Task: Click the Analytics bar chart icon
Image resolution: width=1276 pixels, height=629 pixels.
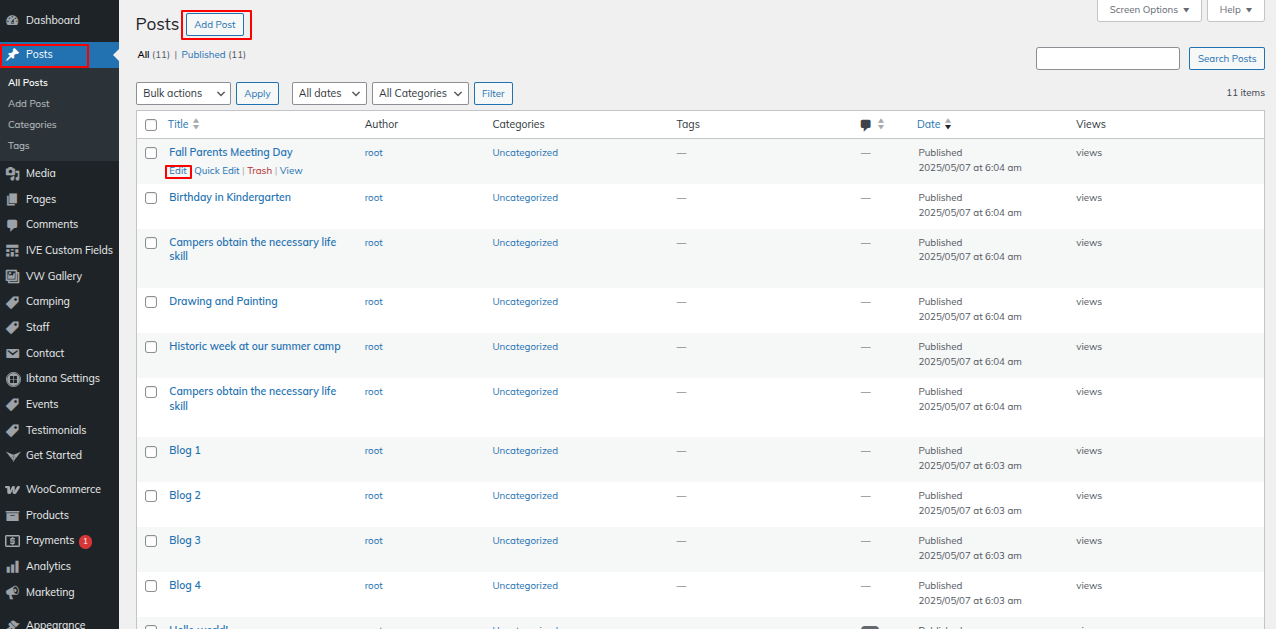Action: tap(12, 567)
